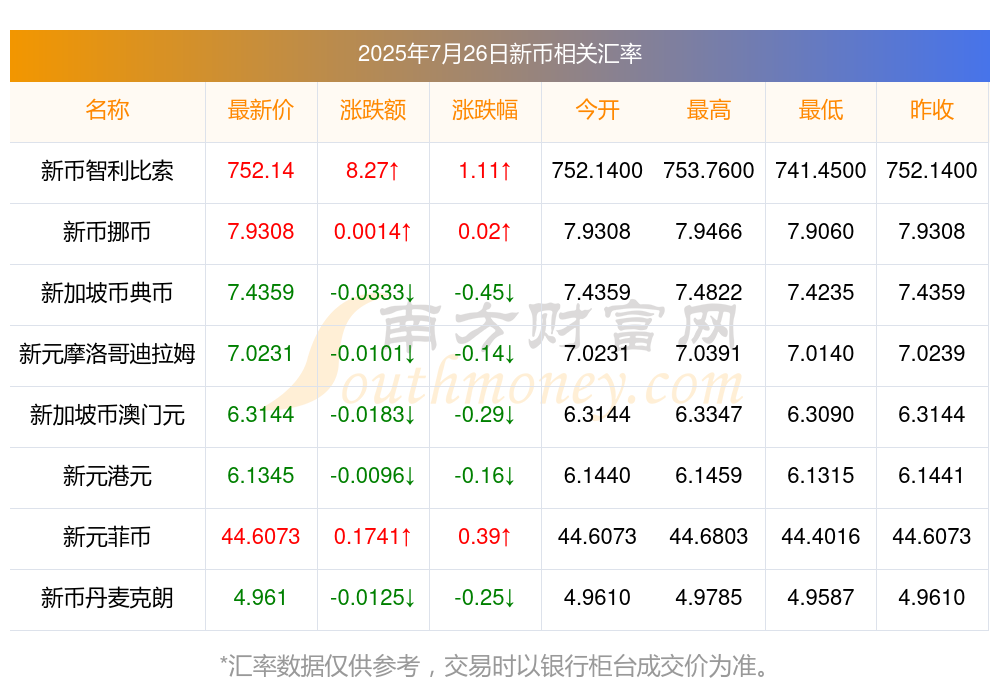
Task: Select the row name 新元菲币
Action: 107,537
